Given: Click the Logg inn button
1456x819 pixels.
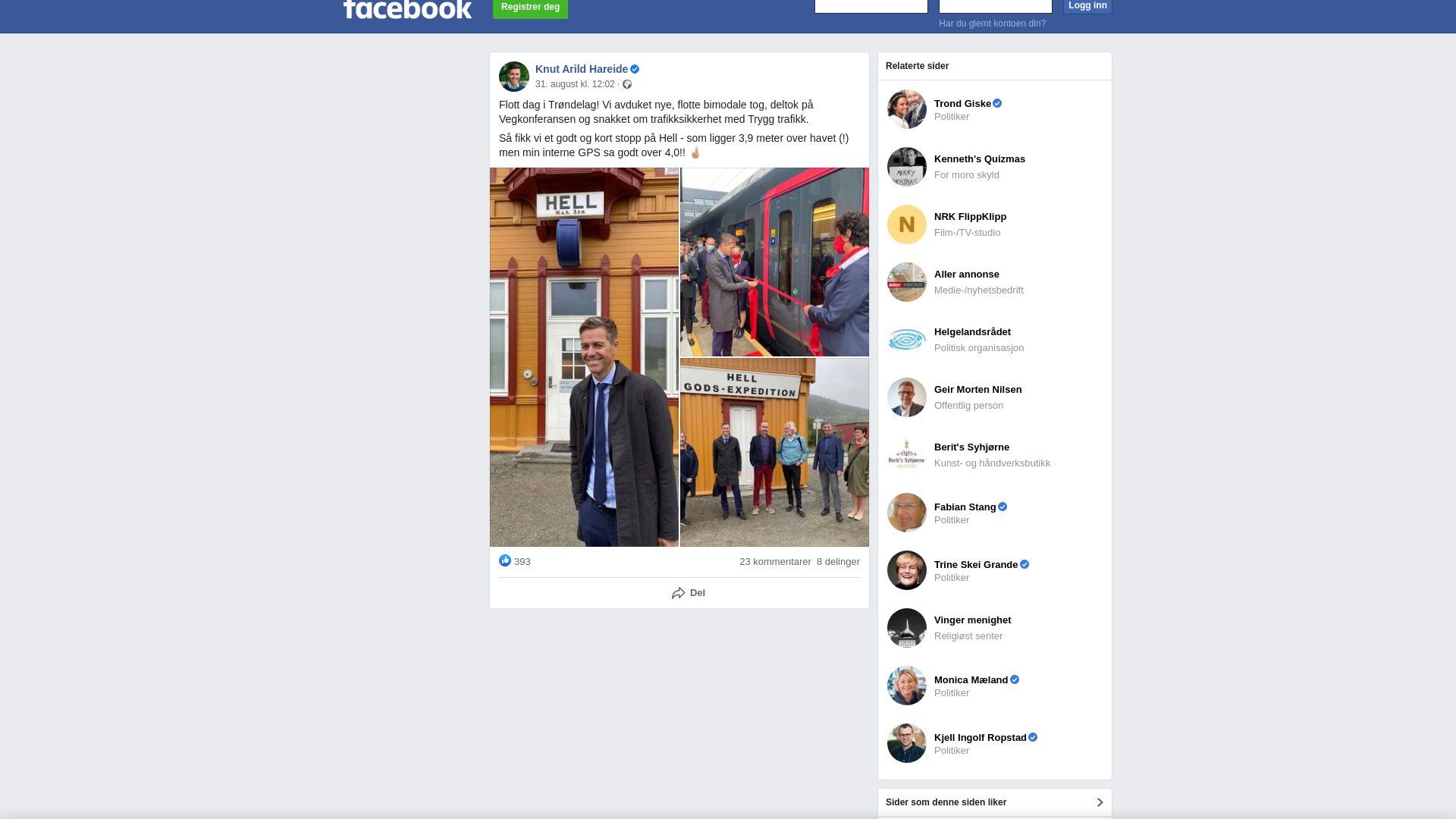Looking at the screenshot, I should [x=1087, y=6].
